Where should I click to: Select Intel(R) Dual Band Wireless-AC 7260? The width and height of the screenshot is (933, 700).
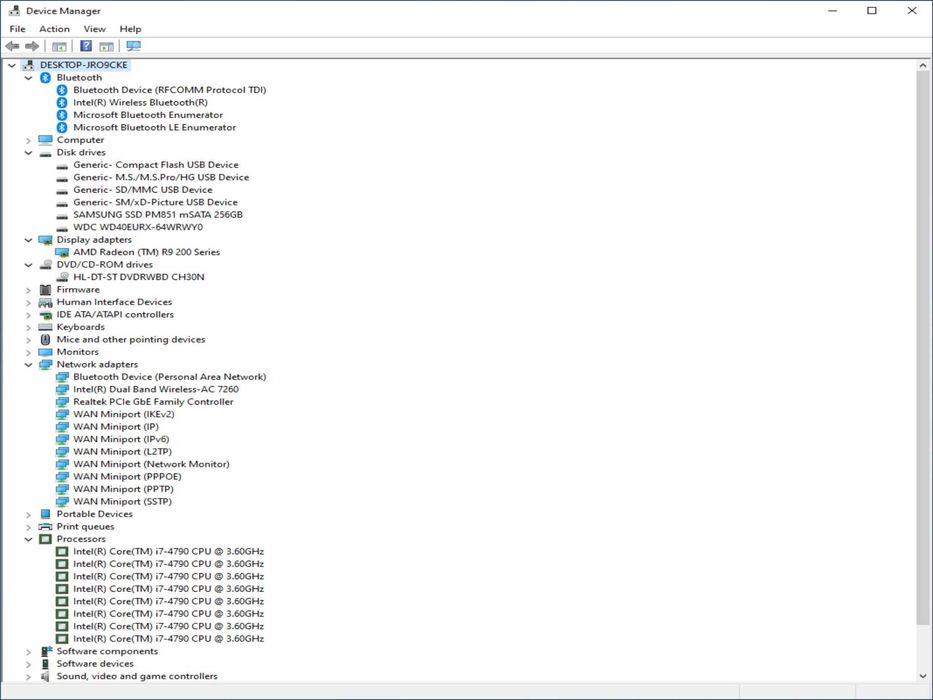(x=156, y=389)
